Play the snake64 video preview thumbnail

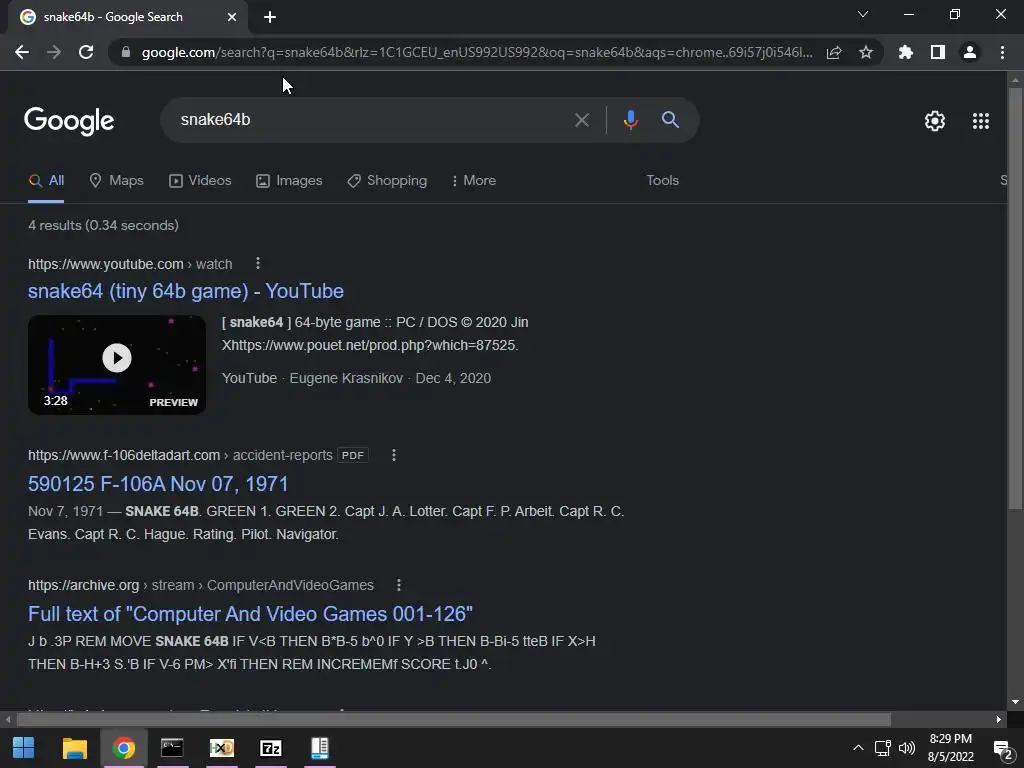tap(117, 365)
